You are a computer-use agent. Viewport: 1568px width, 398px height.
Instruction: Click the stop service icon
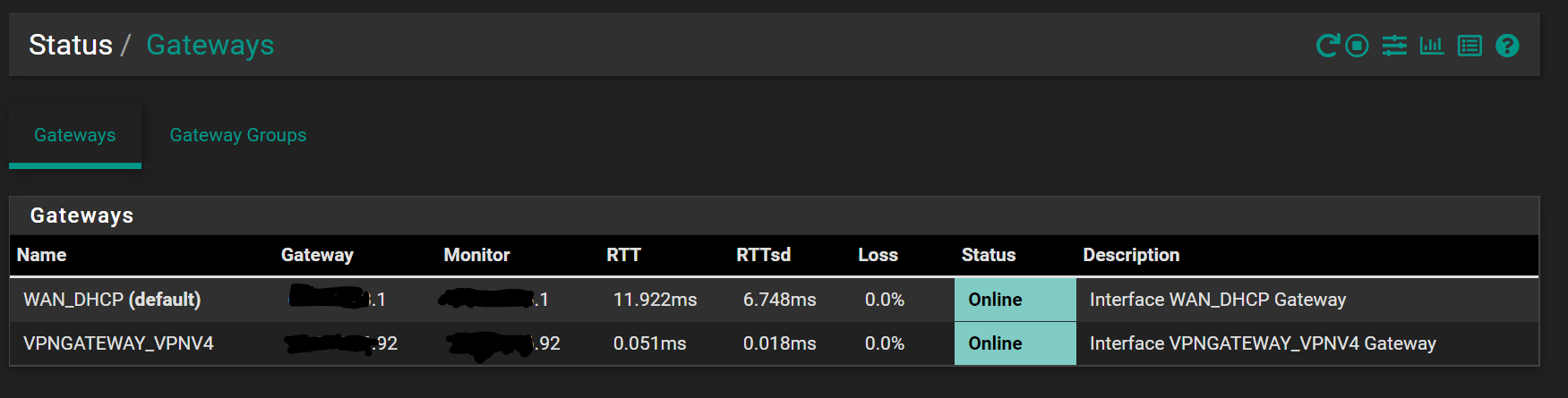(x=1358, y=46)
